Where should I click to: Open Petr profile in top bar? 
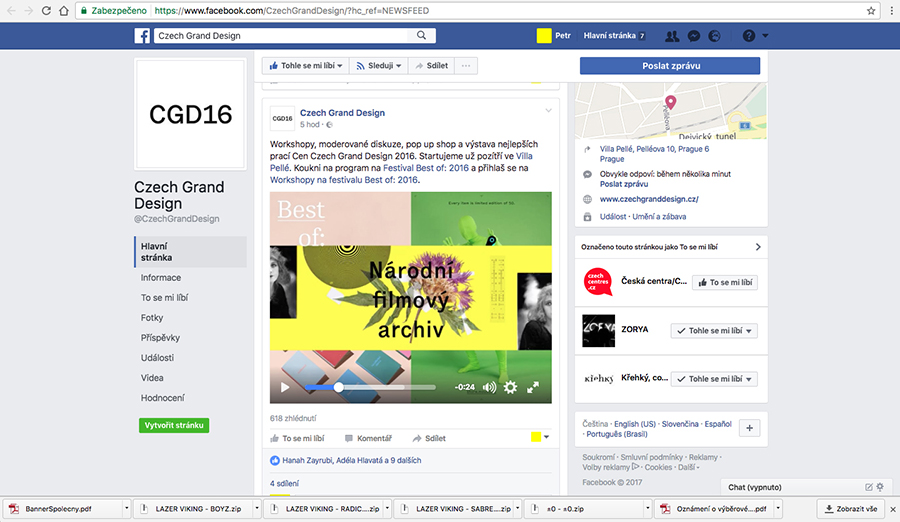coord(563,36)
